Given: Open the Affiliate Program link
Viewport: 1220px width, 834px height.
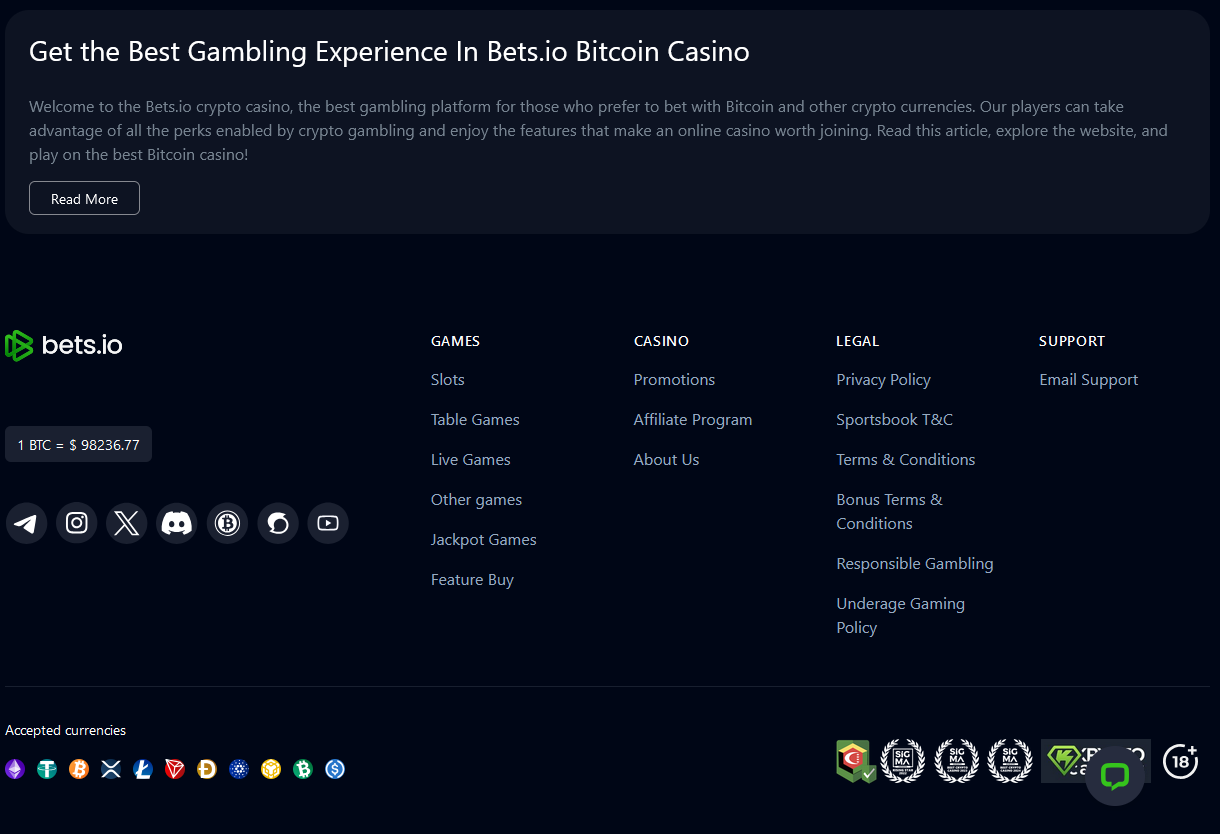Looking at the screenshot, I should pos(693,420).
